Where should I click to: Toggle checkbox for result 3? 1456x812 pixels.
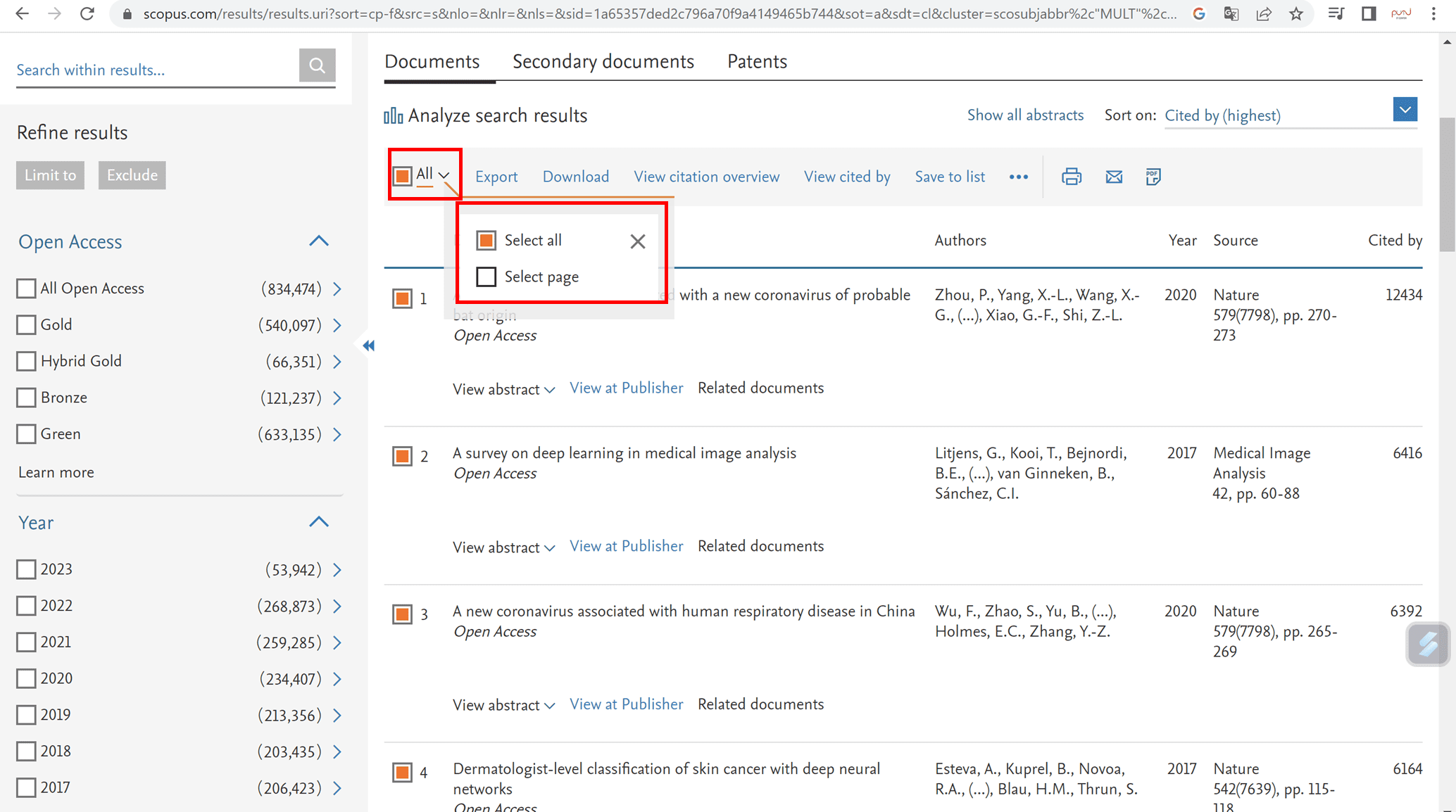coord(402,614)
